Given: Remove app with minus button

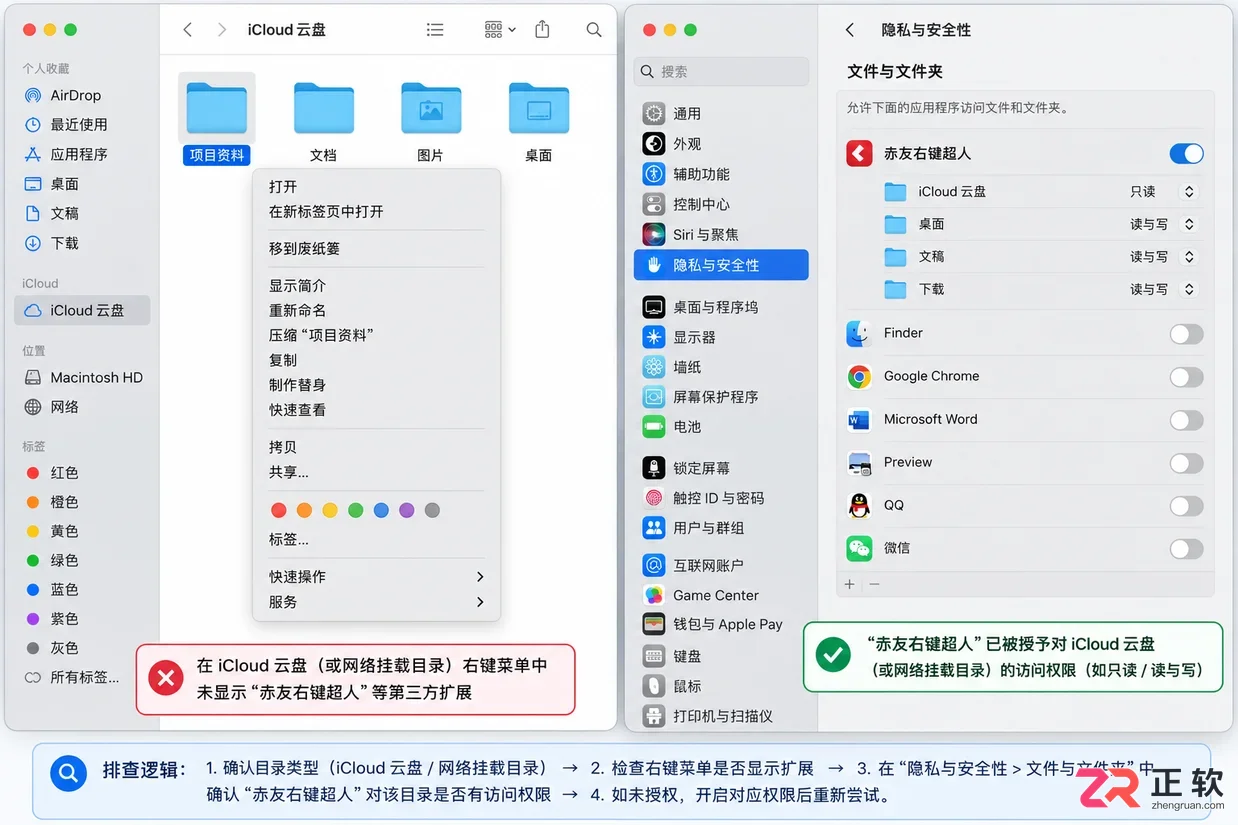Looking at the screenshot, I should click(x=874, y=584).
